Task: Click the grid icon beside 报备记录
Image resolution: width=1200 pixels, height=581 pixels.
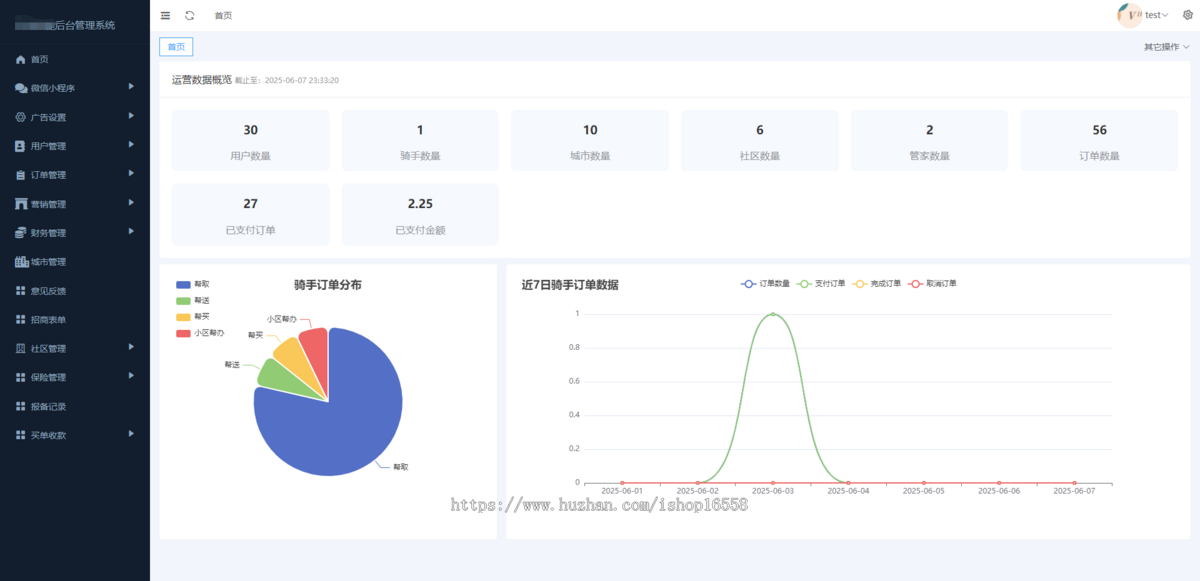Action: click(21, 407)
